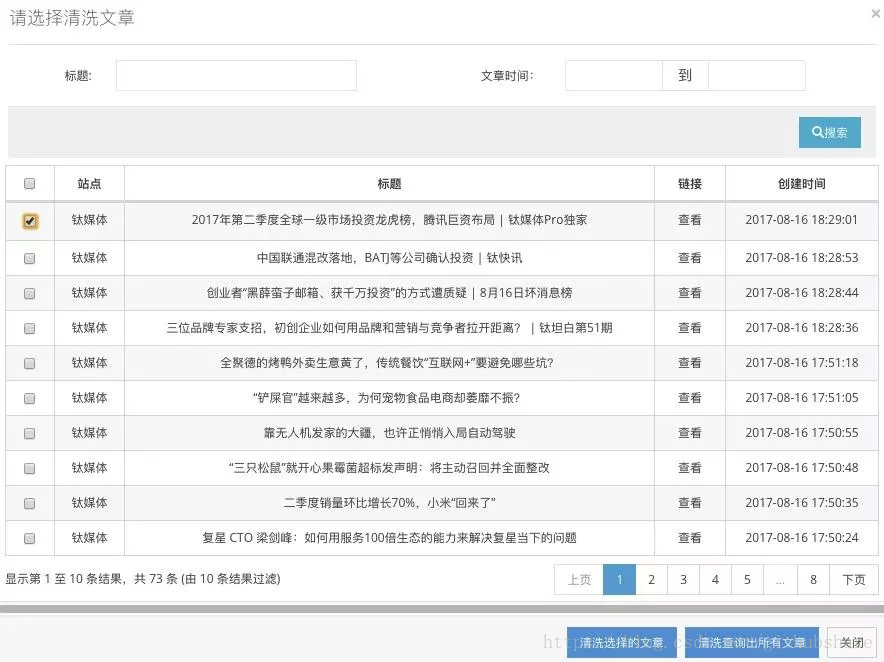
Task: Click 钛媒体 site cell in 三只松鼠 row
Action: 89,467
